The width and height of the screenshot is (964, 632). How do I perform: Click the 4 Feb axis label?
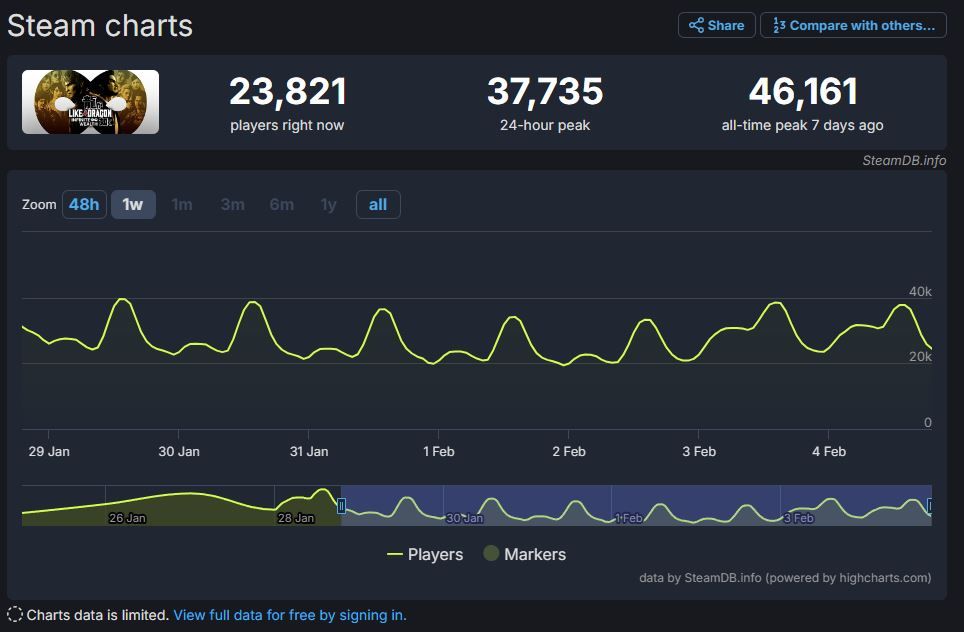pyautogui.click(x=829, y=451)
